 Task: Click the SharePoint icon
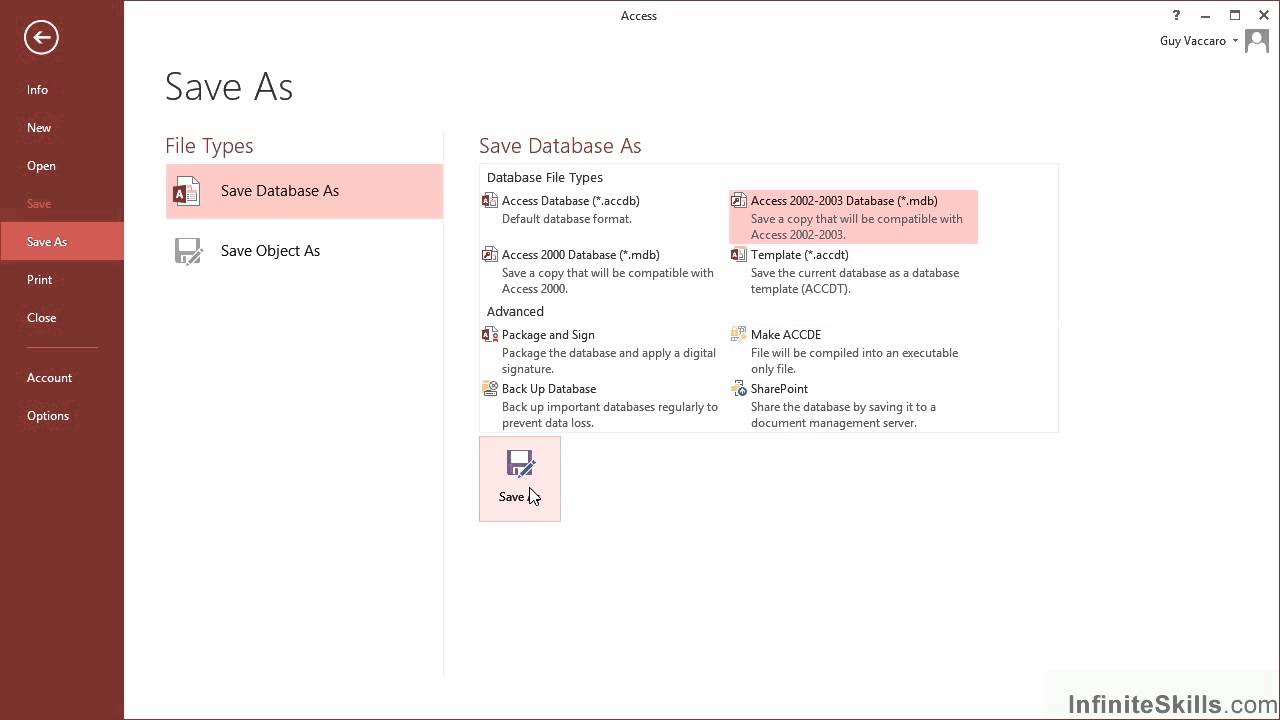point(739,389)
